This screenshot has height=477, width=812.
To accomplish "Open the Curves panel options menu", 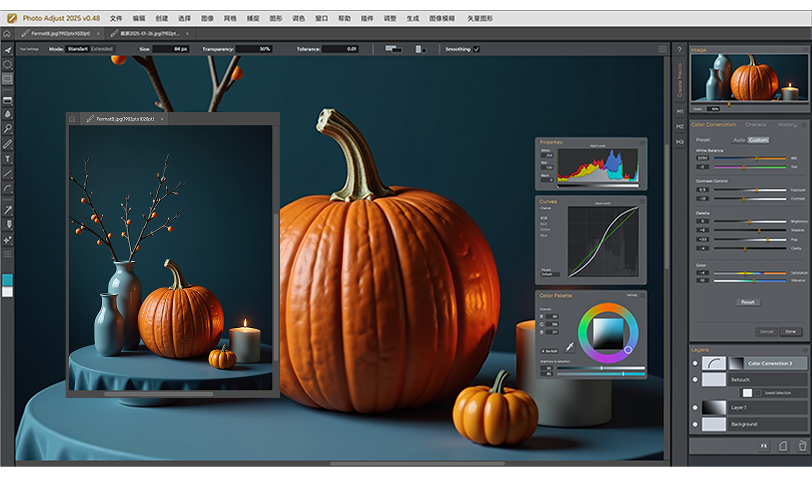I will (x=641, y=201).
